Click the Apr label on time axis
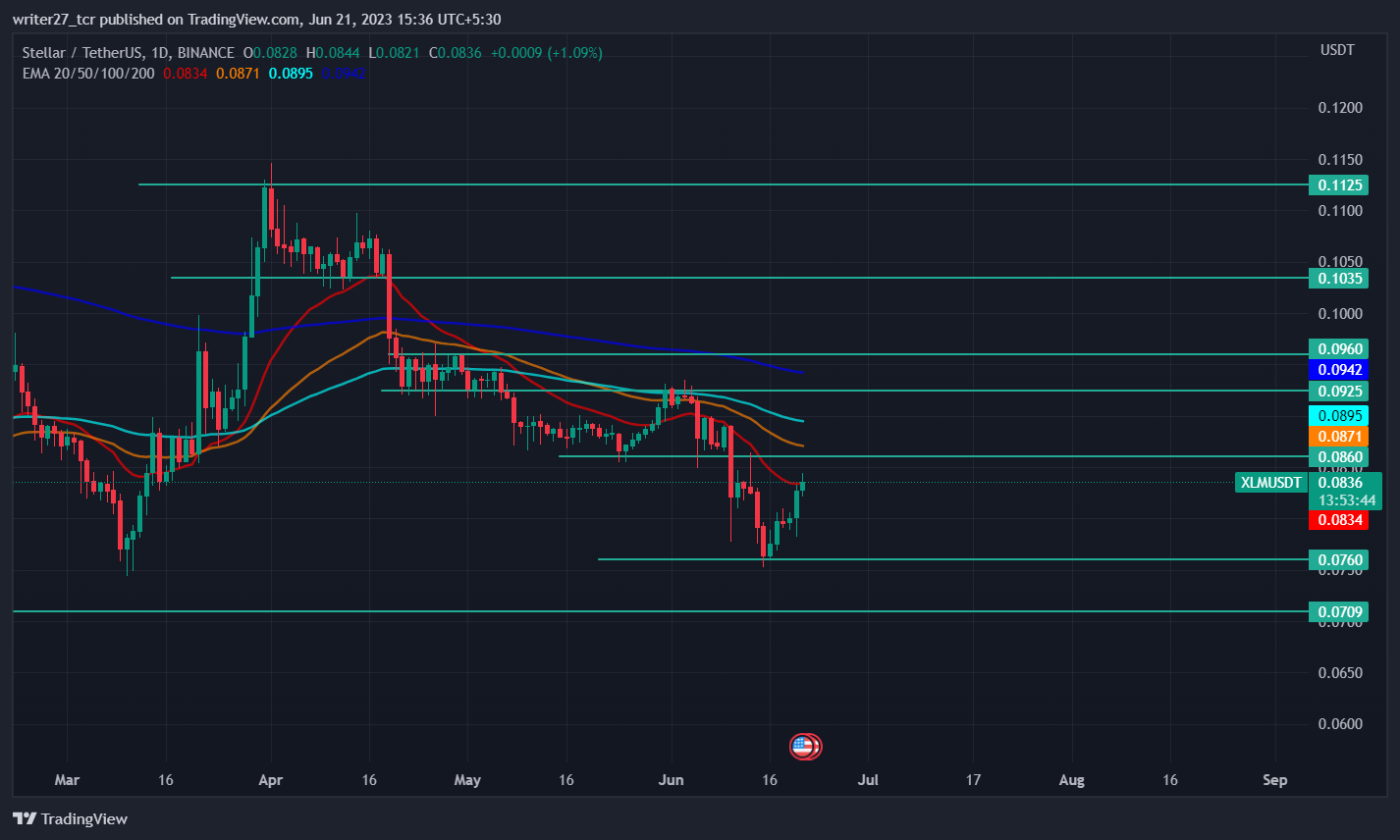Image resolution: width=1400 pixels, height=840 pixels. coord(270,780)
